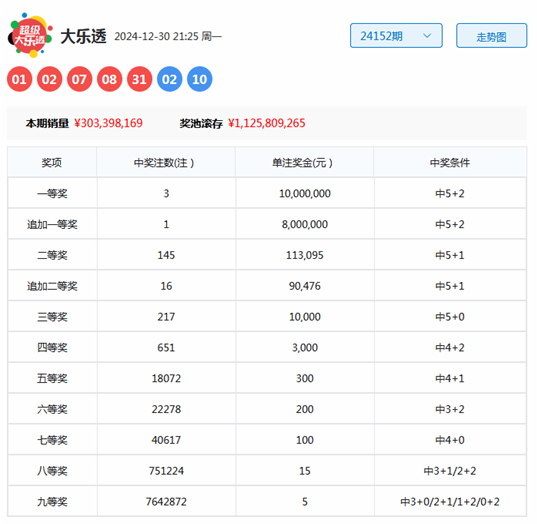Click the red ball numbered 07
This screenshot has width=537, height=524.
pyautogui.click(x=79, y=79)
